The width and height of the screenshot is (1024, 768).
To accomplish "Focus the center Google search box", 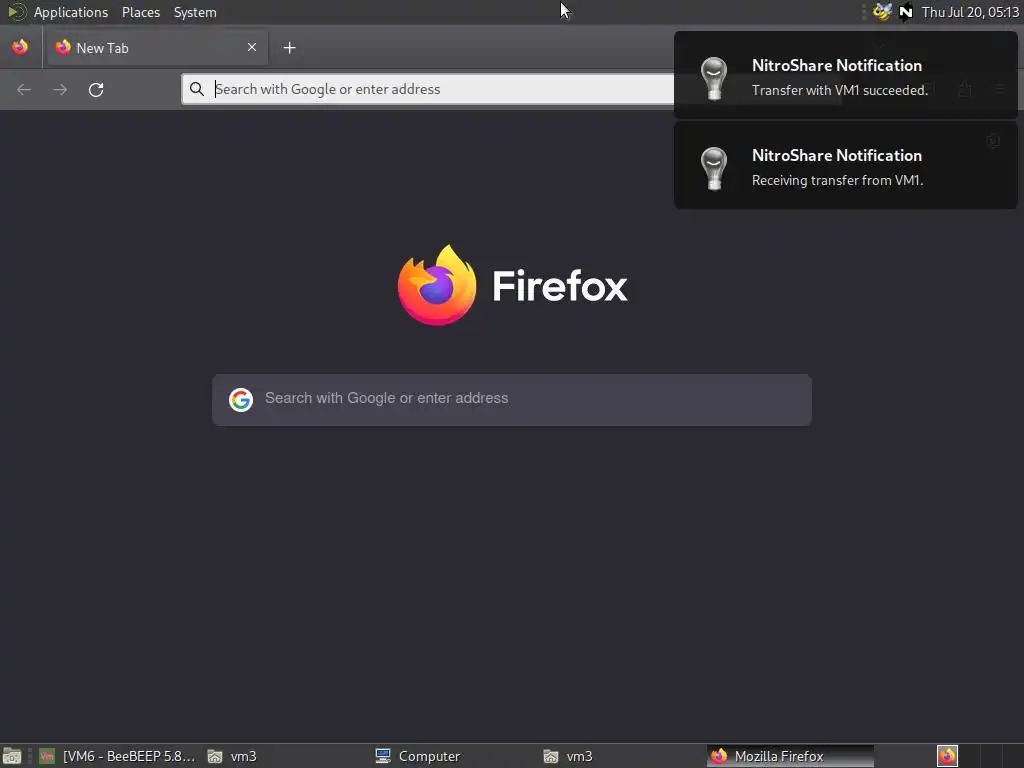I will (x=512, y=400).
